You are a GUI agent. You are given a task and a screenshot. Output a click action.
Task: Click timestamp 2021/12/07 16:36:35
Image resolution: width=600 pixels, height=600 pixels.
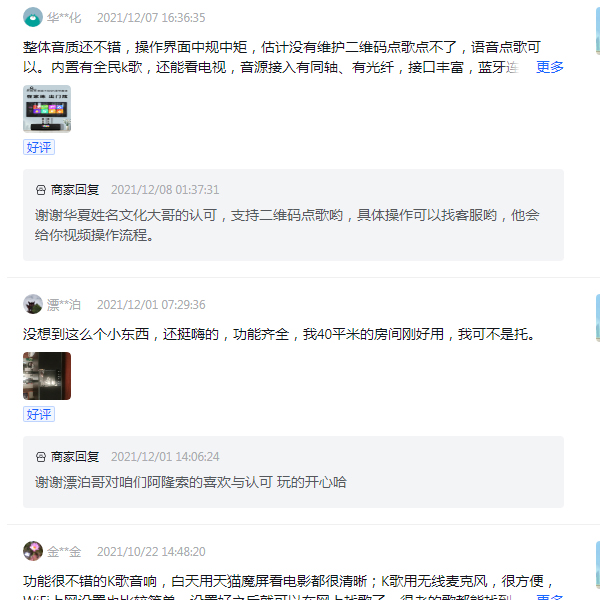151,18
